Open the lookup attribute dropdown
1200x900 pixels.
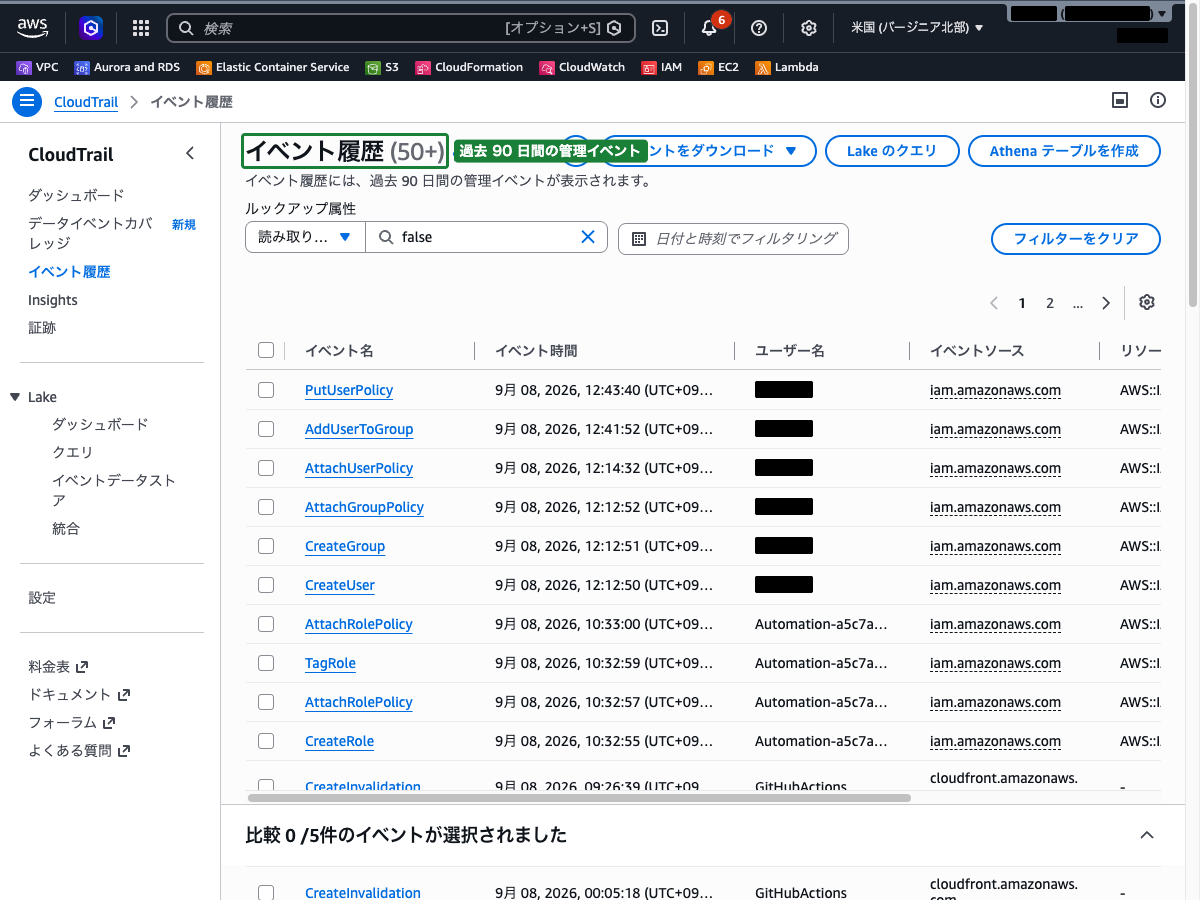pyautogui.click(x=305, y=237)
